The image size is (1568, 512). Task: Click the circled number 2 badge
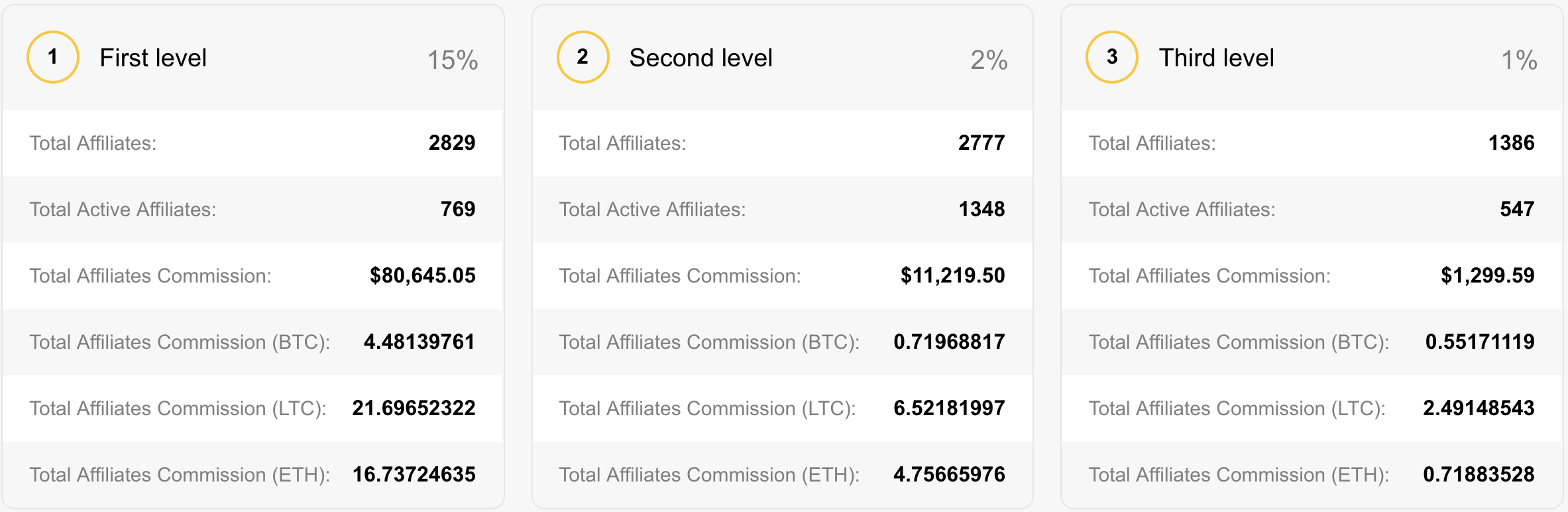coord(583,57)
